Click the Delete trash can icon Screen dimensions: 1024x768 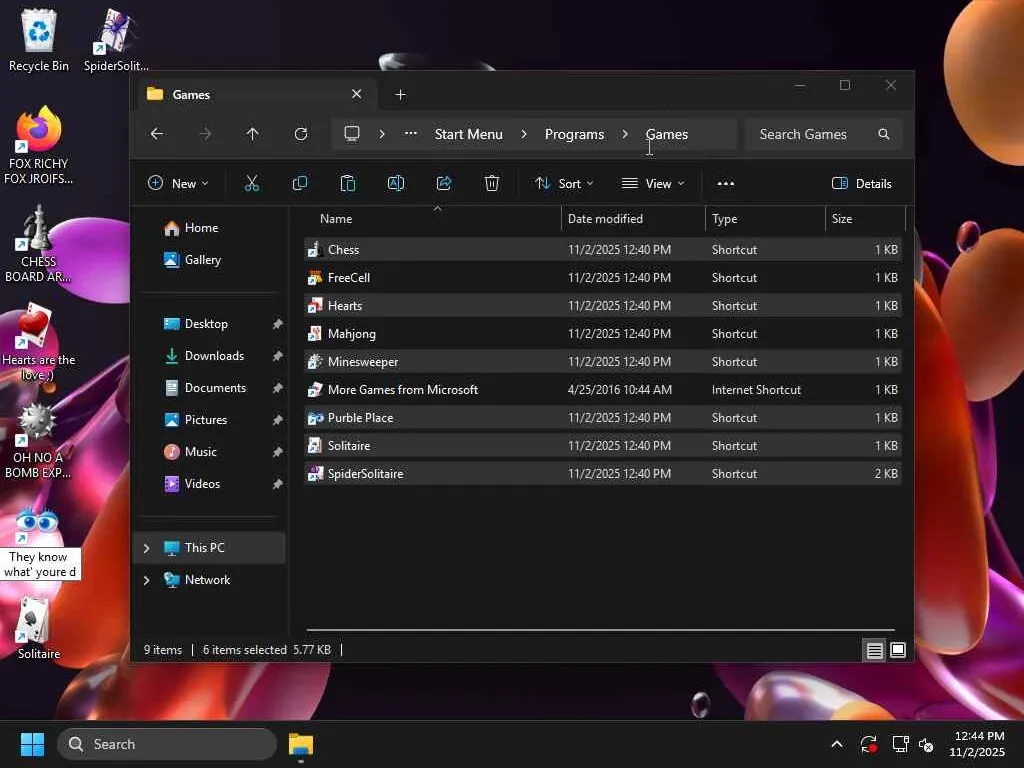[x=492, y=184]
